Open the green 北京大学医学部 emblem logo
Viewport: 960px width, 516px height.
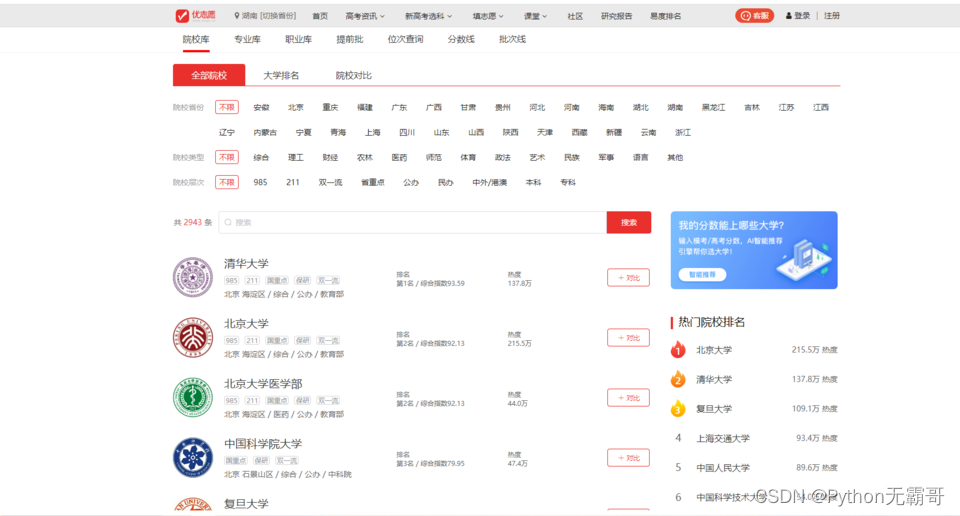point(193,397)
